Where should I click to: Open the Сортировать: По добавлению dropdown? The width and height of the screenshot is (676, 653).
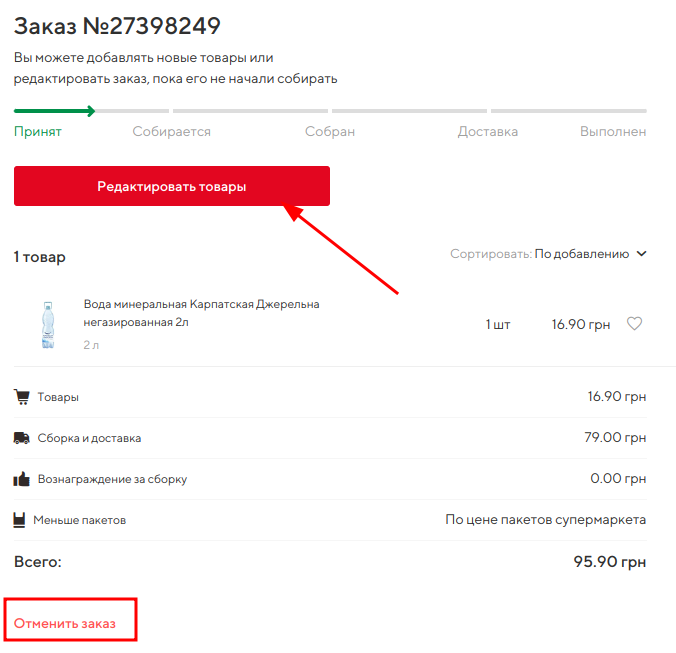pyautogui.click(x=580, y=254)
